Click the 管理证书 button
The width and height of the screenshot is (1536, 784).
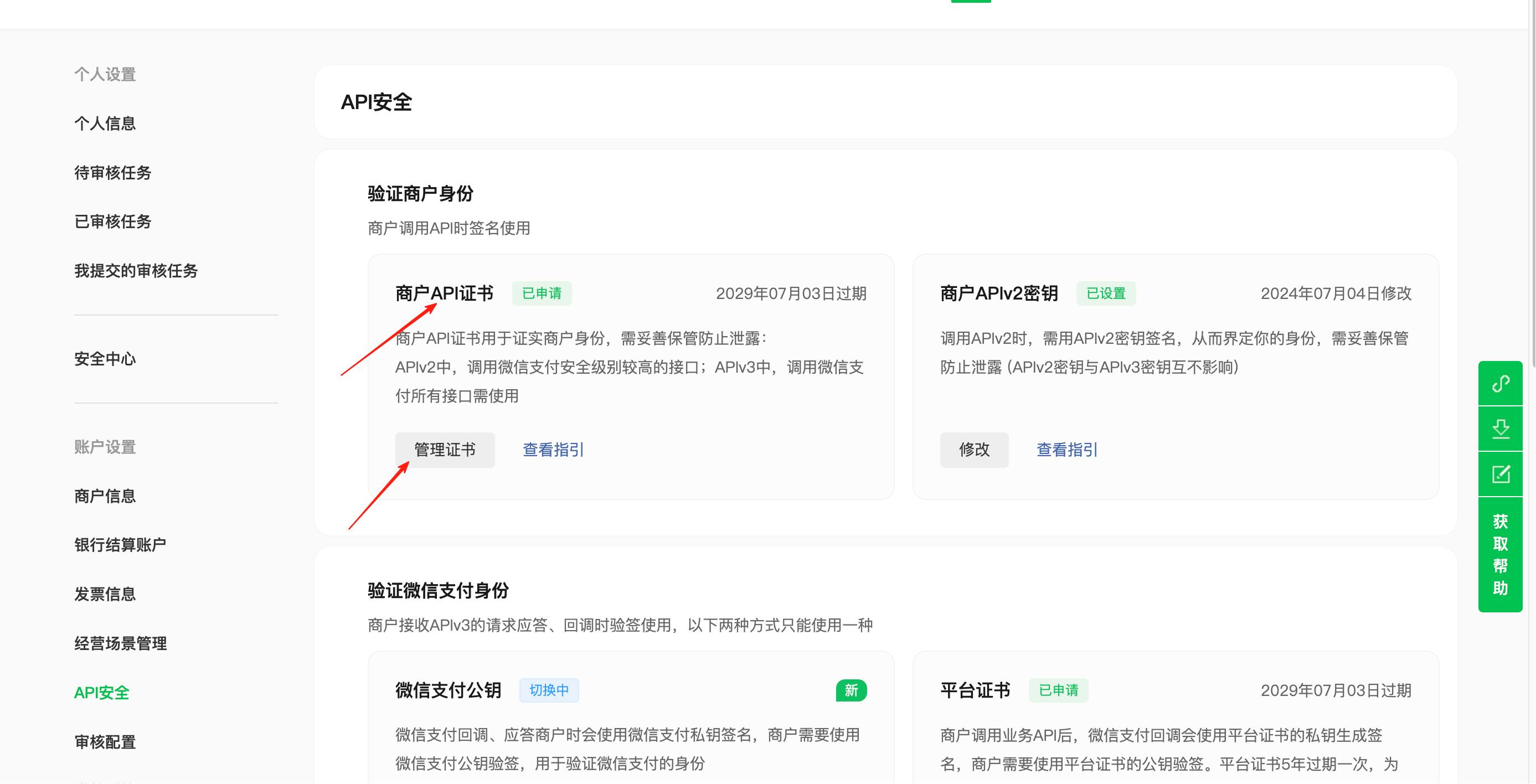click(x=445, y=450)
